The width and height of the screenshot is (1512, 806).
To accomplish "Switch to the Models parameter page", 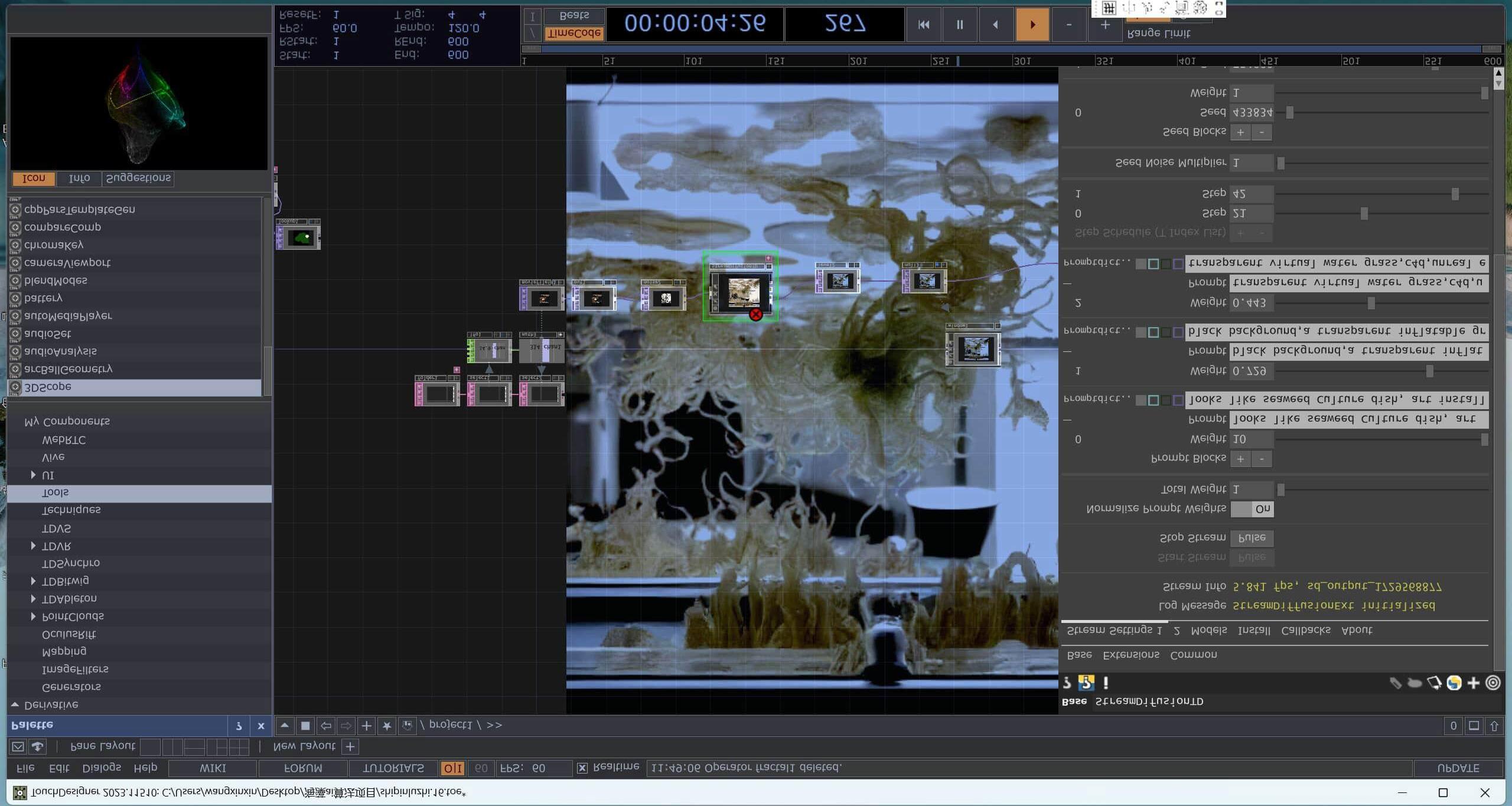I will pos(1208,631).
